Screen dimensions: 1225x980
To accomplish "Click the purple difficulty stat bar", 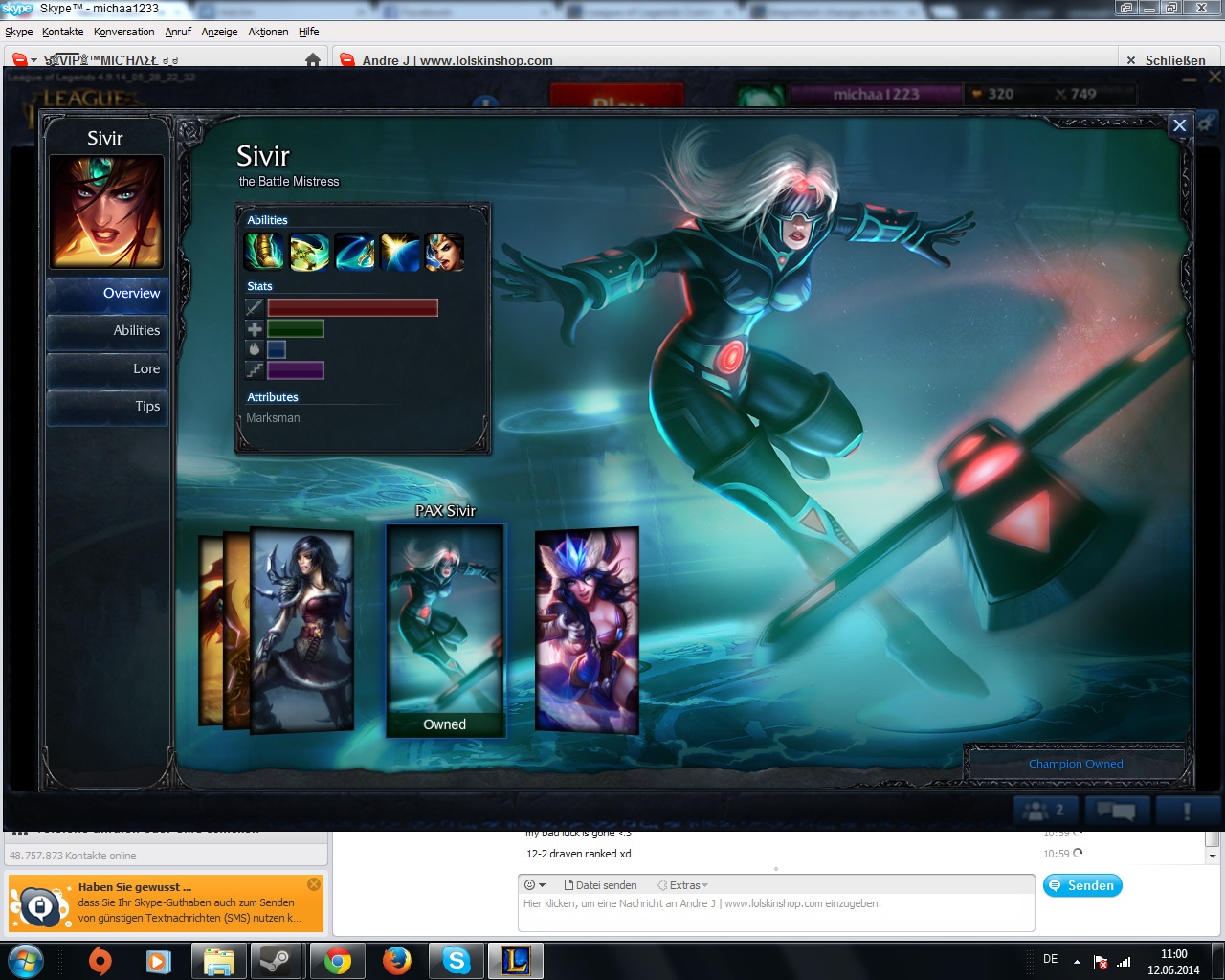I will [x=296, y=370].
